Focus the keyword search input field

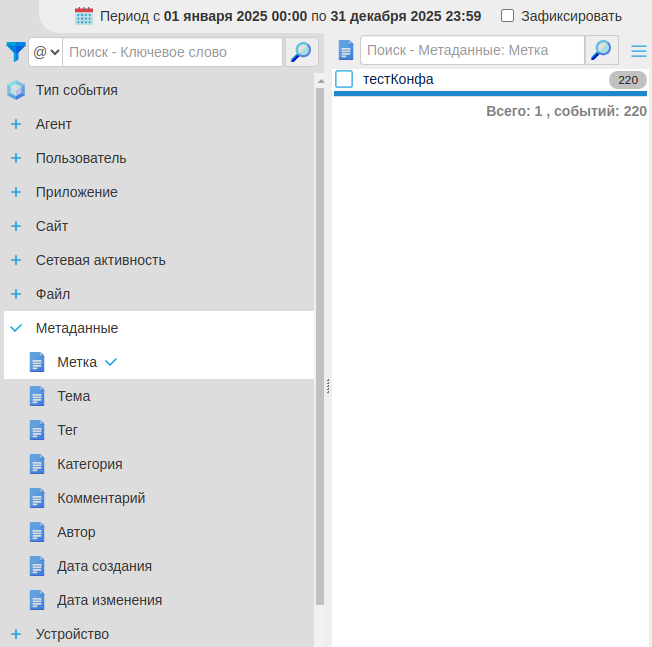172,52
